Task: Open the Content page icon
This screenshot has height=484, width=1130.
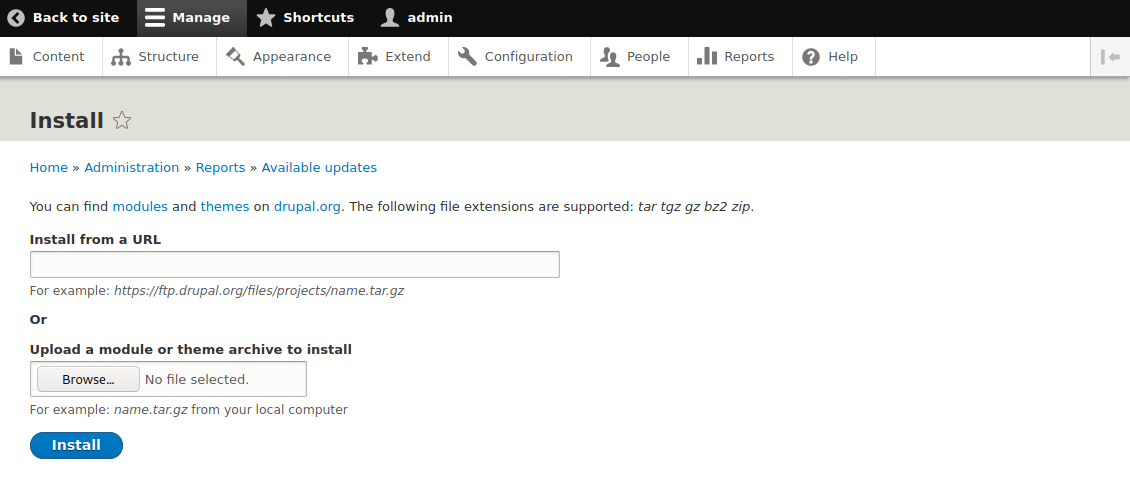Action: (x=16, y=56)
